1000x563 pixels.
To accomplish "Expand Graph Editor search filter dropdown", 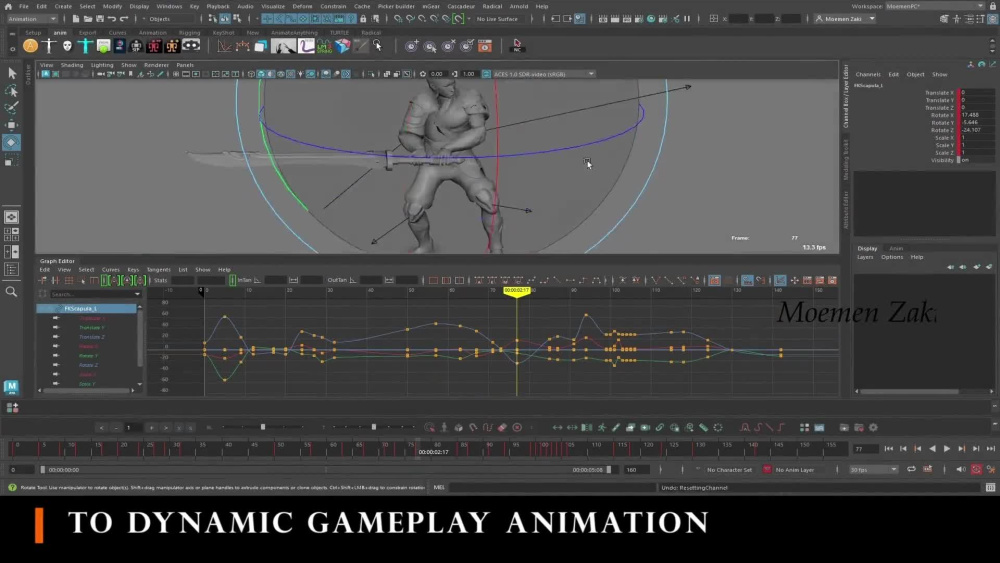I will click(x=137, y=295).
